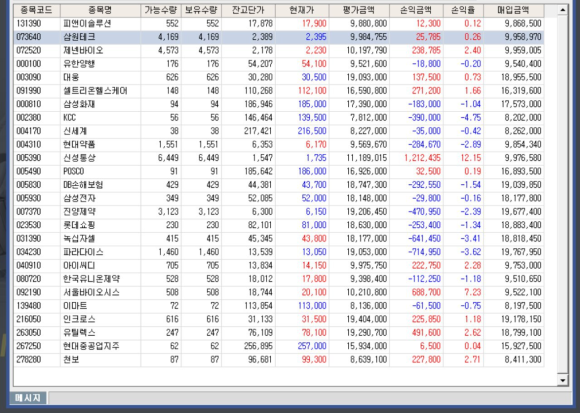Select the 한국유니온제약 row

pos(279,279)
